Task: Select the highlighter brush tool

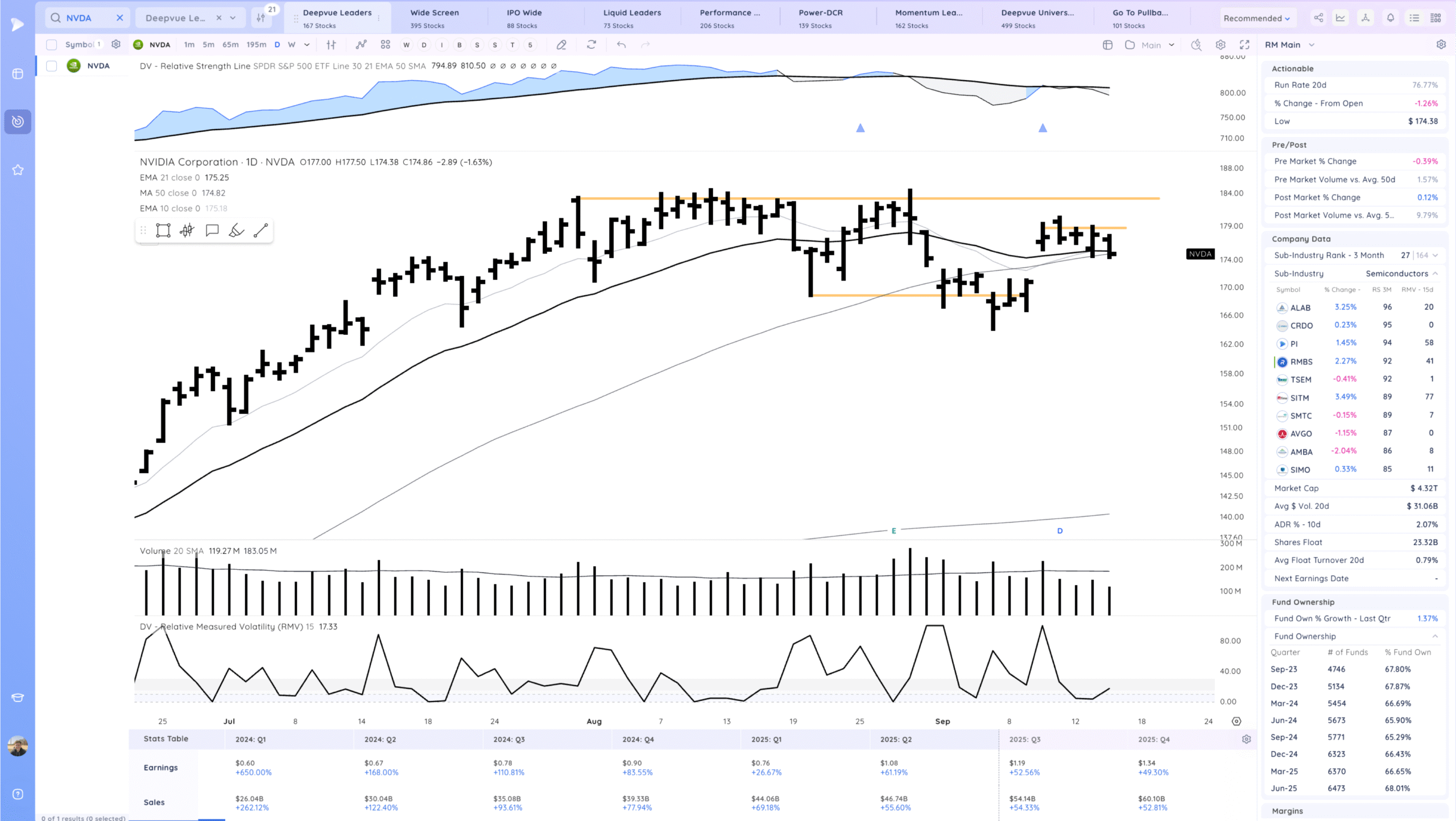Action: tap(237, 230)
